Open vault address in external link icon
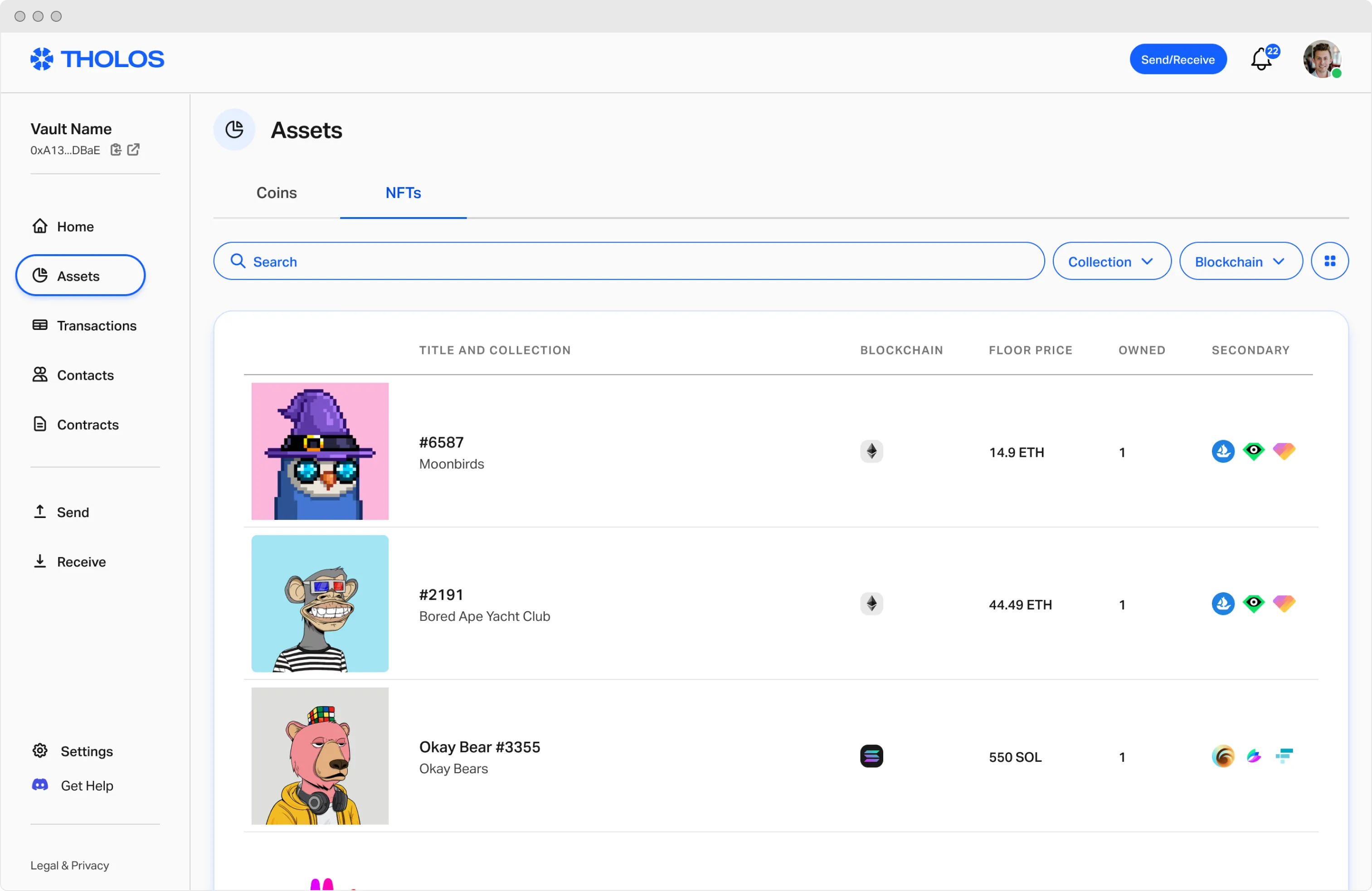The width and height of the screenshot is (1372, 891). (133, 150)
